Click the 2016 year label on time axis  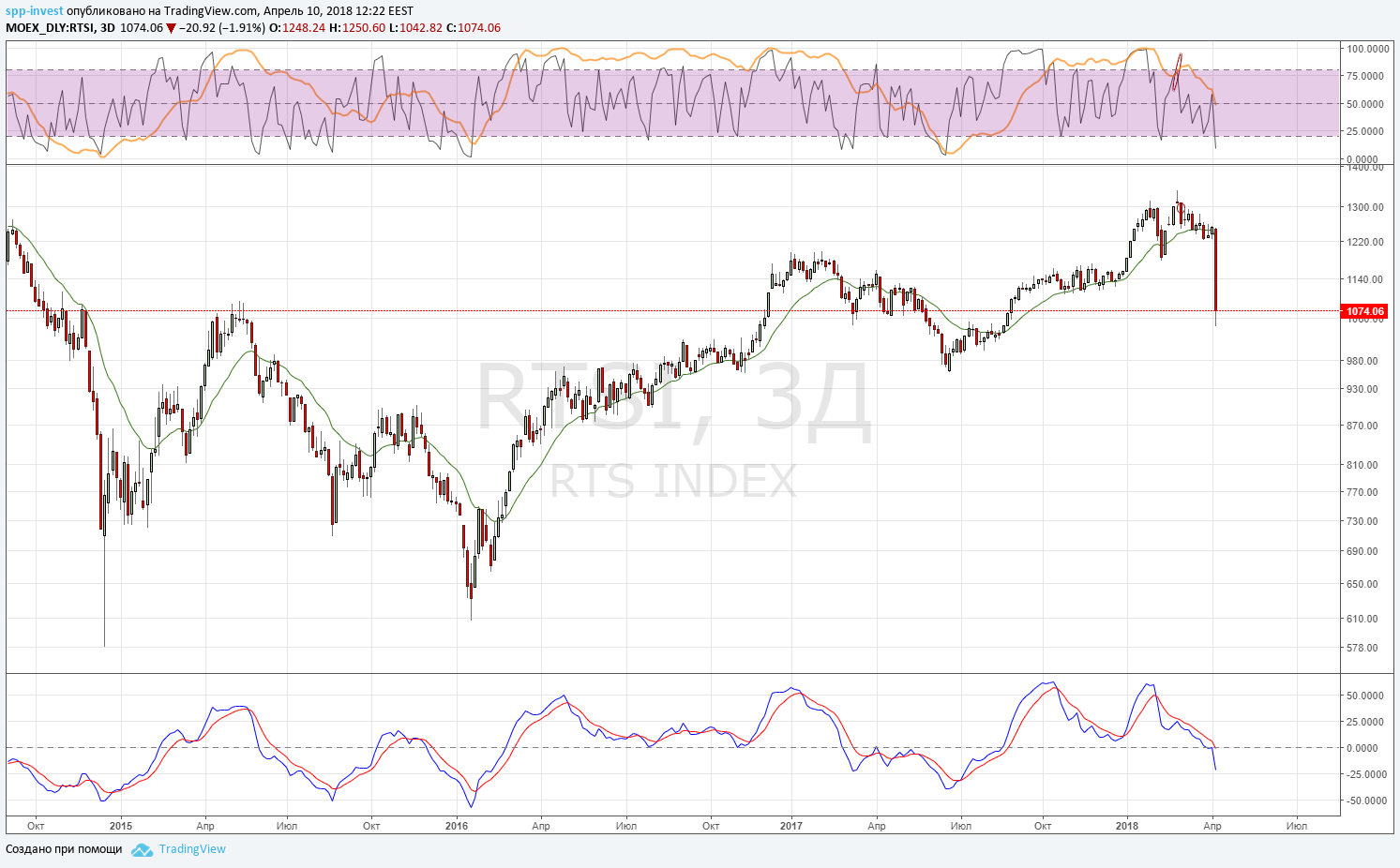point(457,826)
